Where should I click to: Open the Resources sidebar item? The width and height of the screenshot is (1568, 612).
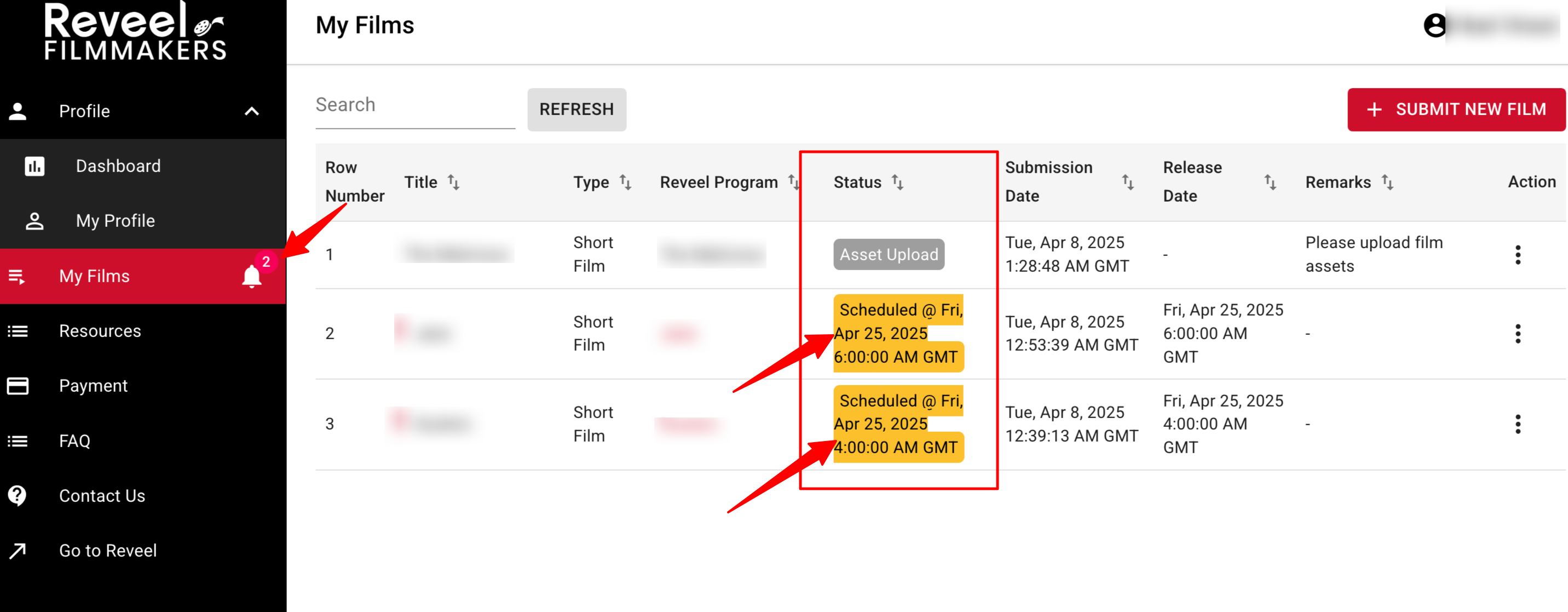100,331
